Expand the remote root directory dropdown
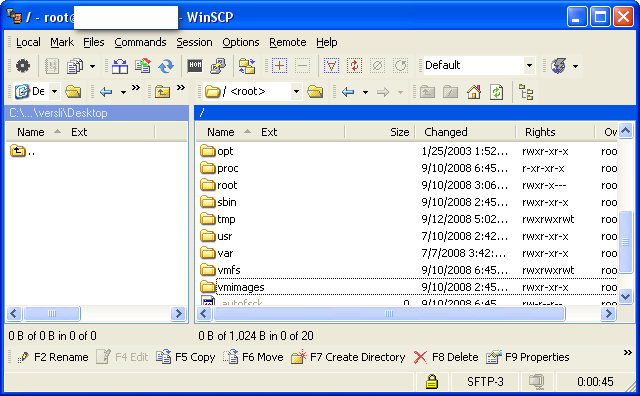Screen dimensions: 640x396 pyautogui.click(x=297, y=92)
